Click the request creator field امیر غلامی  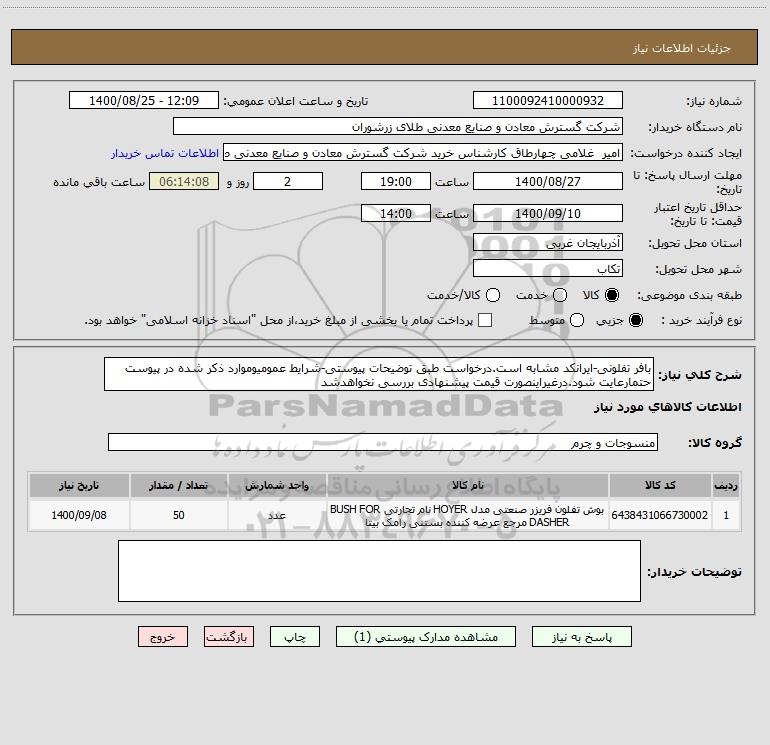tap(423, 153)
